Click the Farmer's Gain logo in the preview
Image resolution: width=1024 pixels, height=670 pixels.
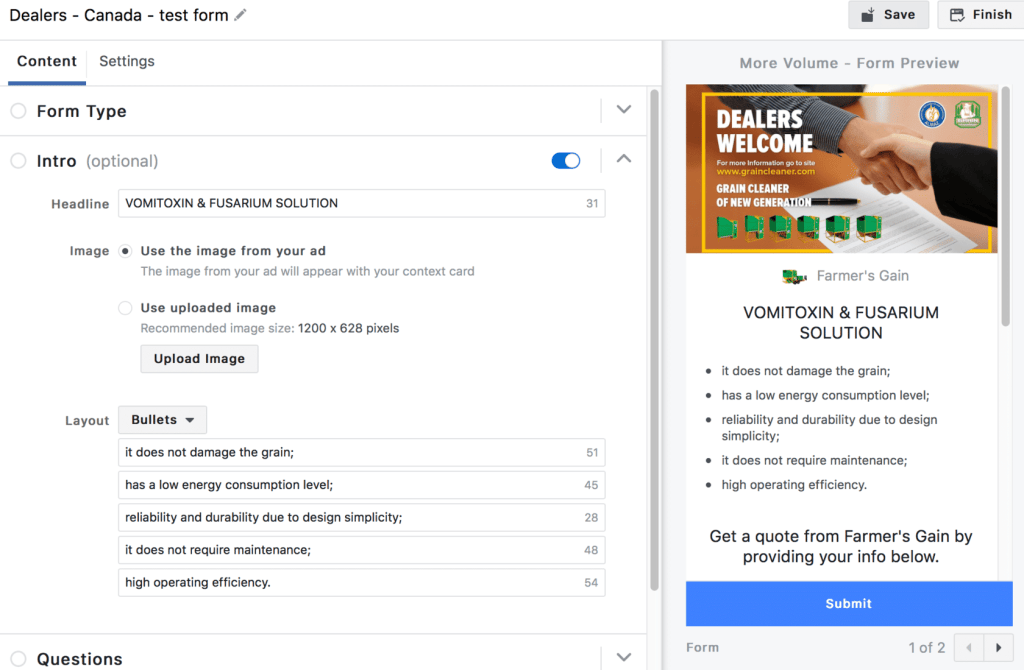pos(793,276)
